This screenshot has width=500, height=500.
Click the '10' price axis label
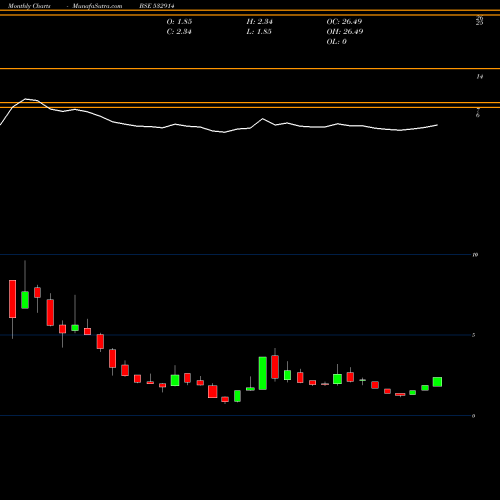pyautogui.click(x=475, y=255)
